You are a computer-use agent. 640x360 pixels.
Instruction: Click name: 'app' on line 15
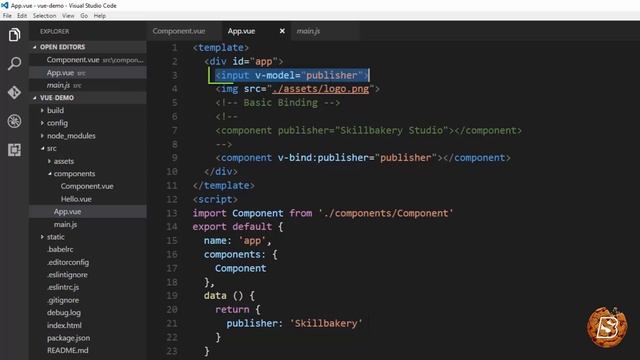pyautogui.click(x=238, y=240)
